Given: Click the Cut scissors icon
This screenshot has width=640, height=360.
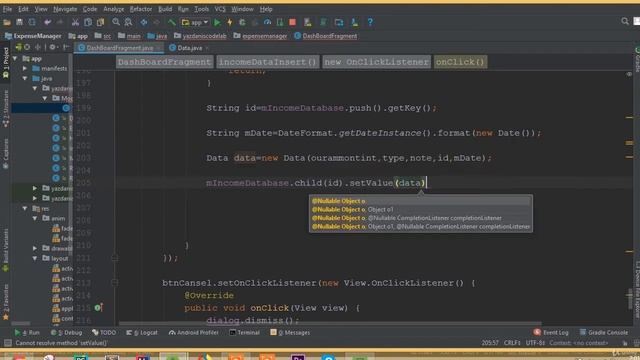Looking at the screenshot, I should (75, 22).
